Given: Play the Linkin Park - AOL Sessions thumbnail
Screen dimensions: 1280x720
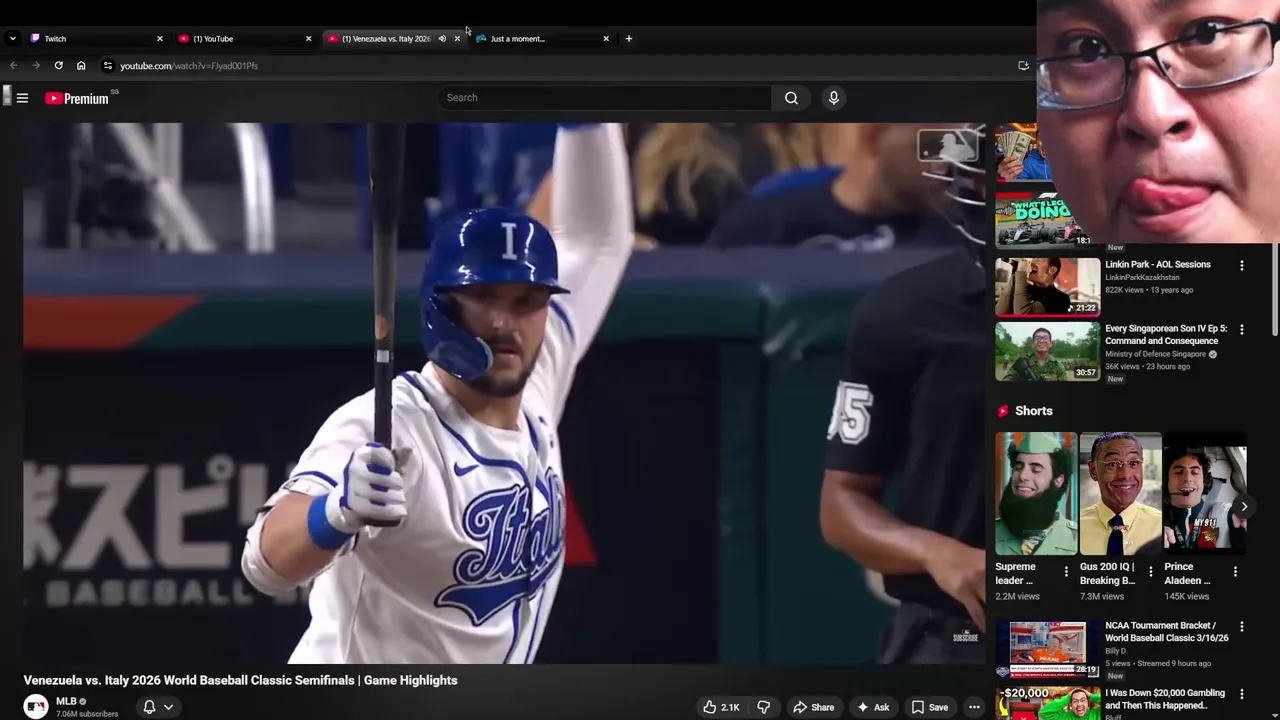Looking at the screenshot, I should click(1047, 287).
